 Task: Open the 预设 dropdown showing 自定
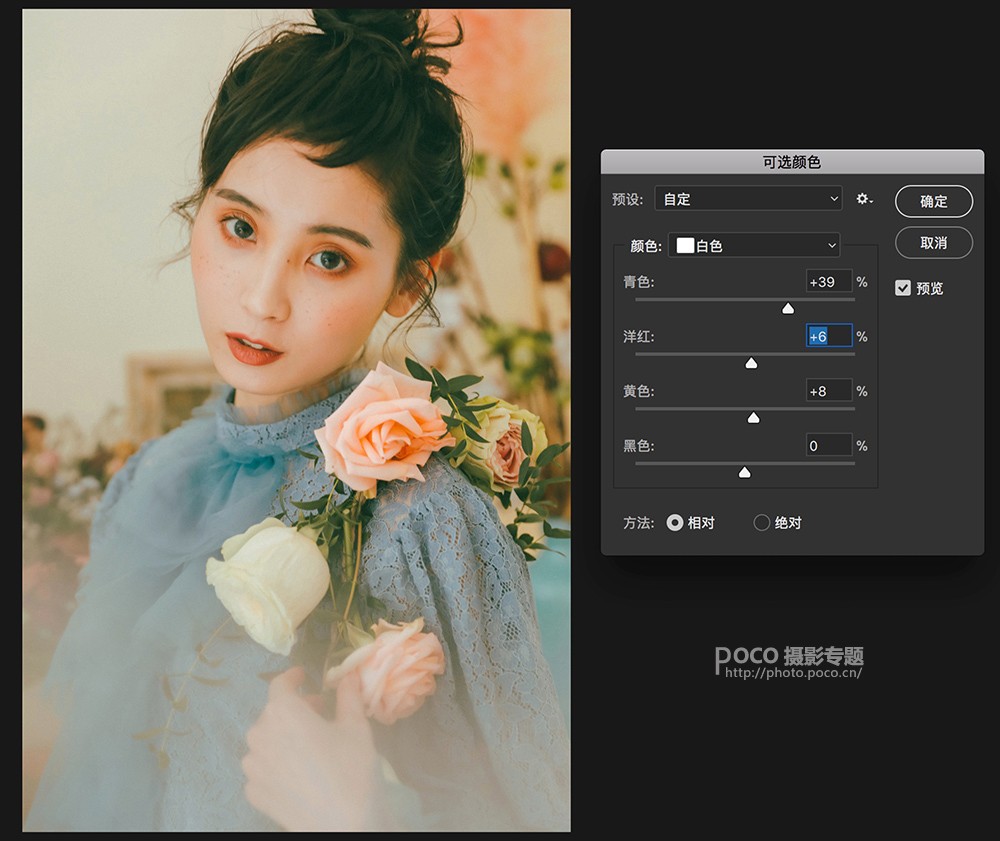click(749, 199)
